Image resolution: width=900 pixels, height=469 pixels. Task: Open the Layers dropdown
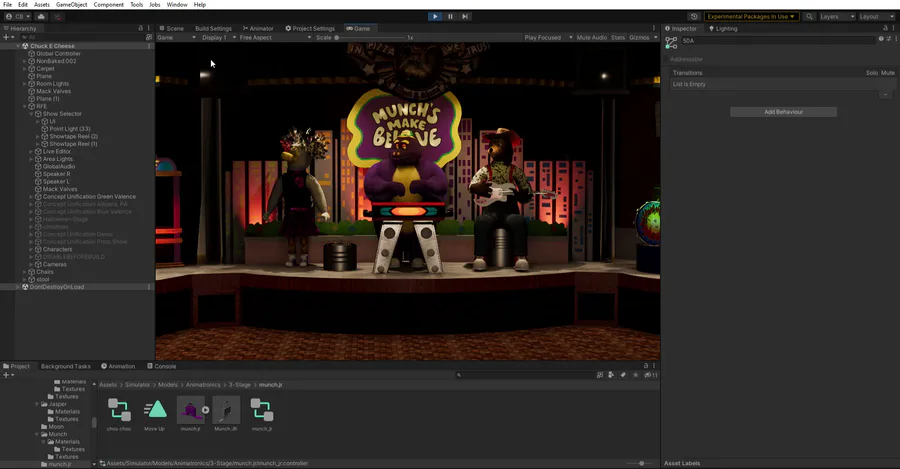(x=836, y=16)
